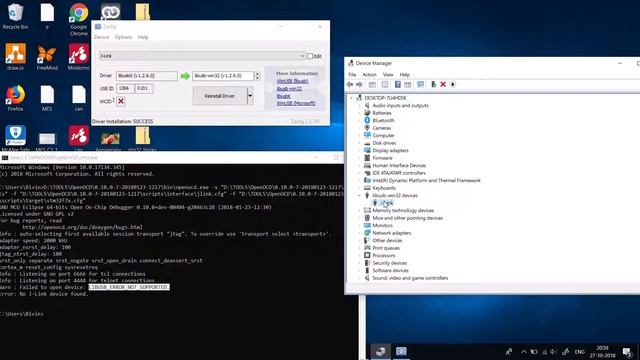This screenshot has height=360, width=640.
Task: Click WCID red X icon in Zadig
Action: (x=121, y=101)
